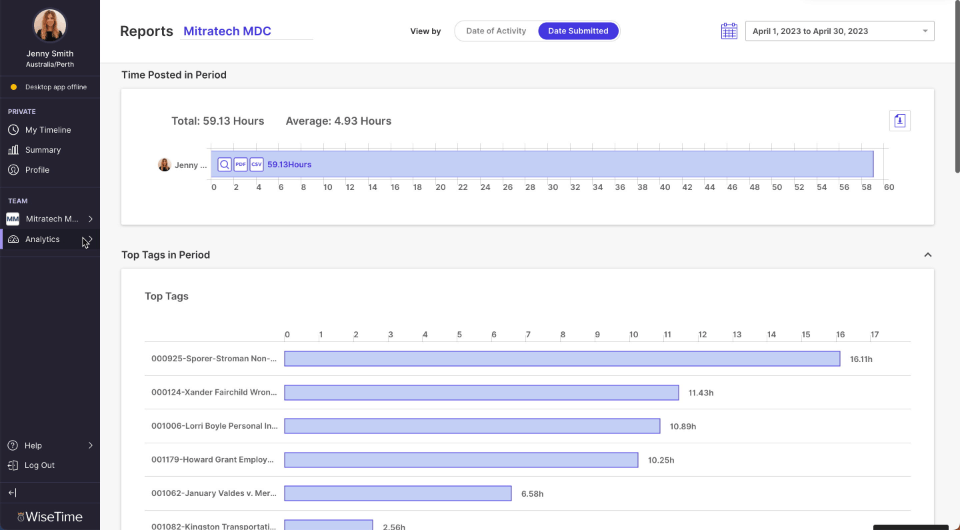Click the Mitratech MDC team name link
Image resolution: width=960 pixels, height=530 pixels.
click(x=227, y=31)
